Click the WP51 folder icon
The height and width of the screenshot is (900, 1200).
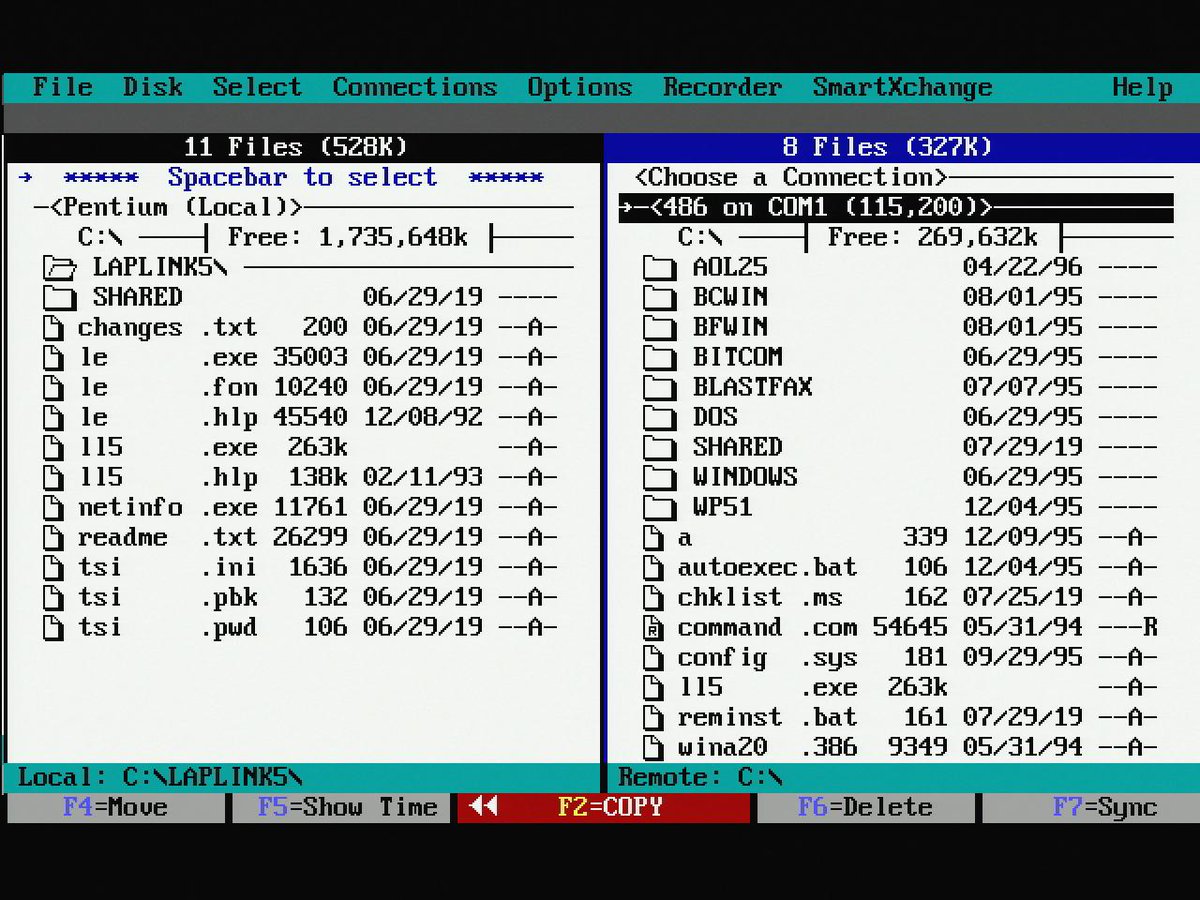click(x=660, y=507)
